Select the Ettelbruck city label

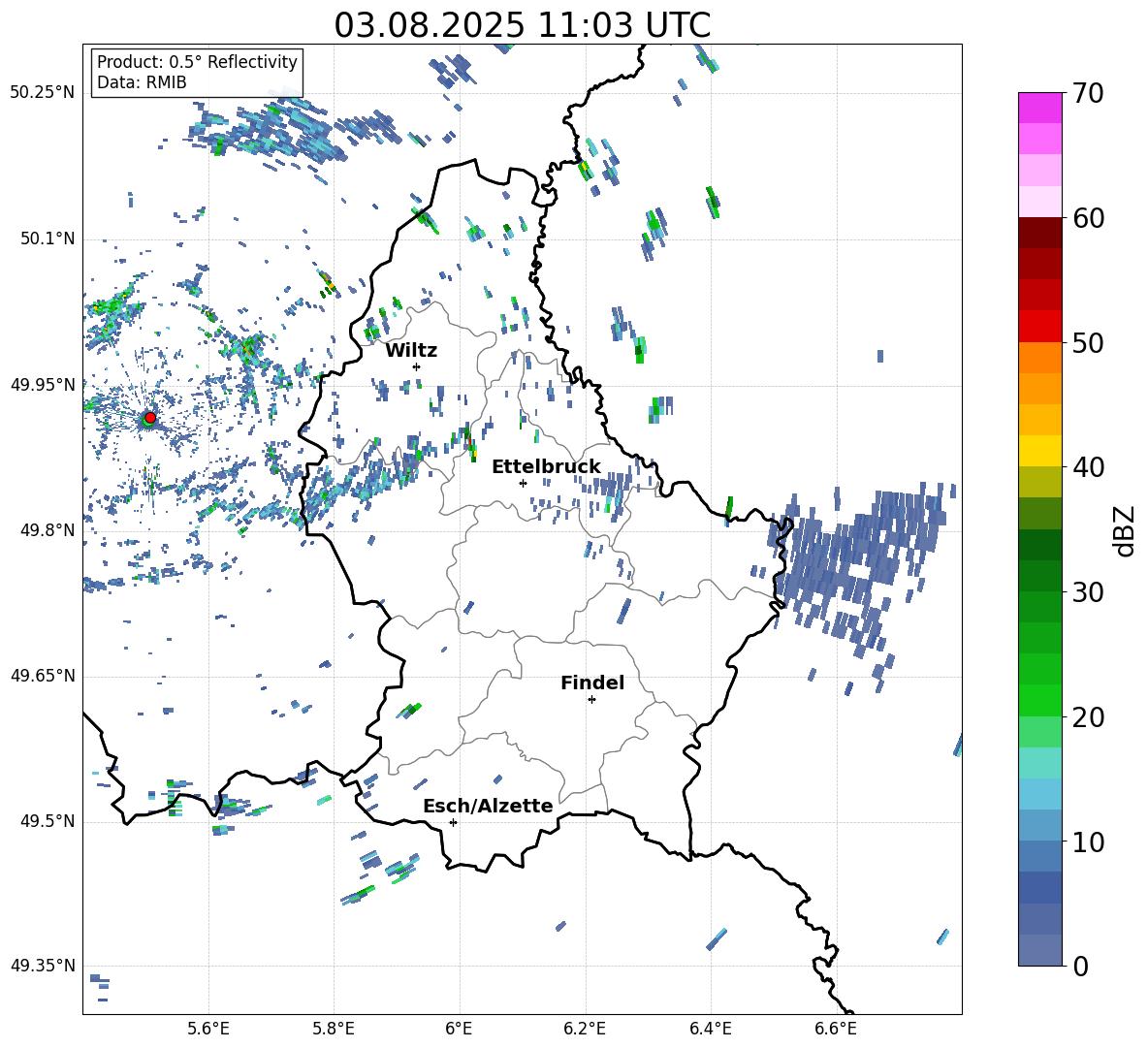point(546,467)
